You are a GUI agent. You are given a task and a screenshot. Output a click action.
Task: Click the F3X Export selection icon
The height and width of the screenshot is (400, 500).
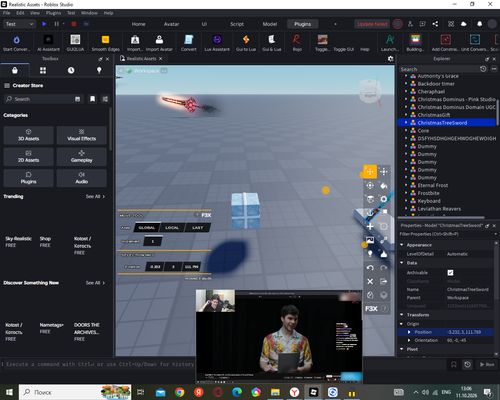pos(384,282)
